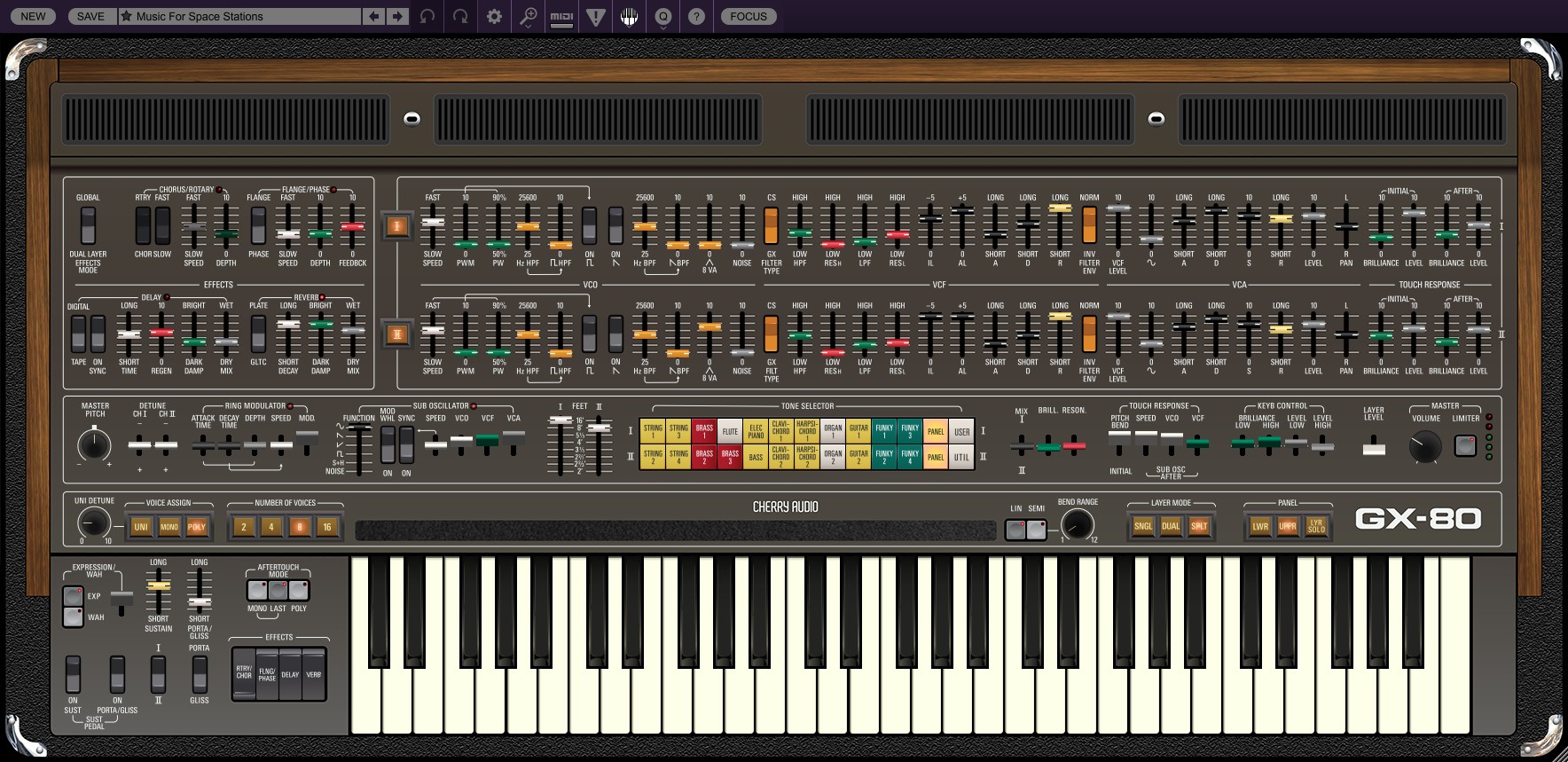Toggle the piano keyboard icon in toolbar

pyautogui.click(x=630, y=16)
